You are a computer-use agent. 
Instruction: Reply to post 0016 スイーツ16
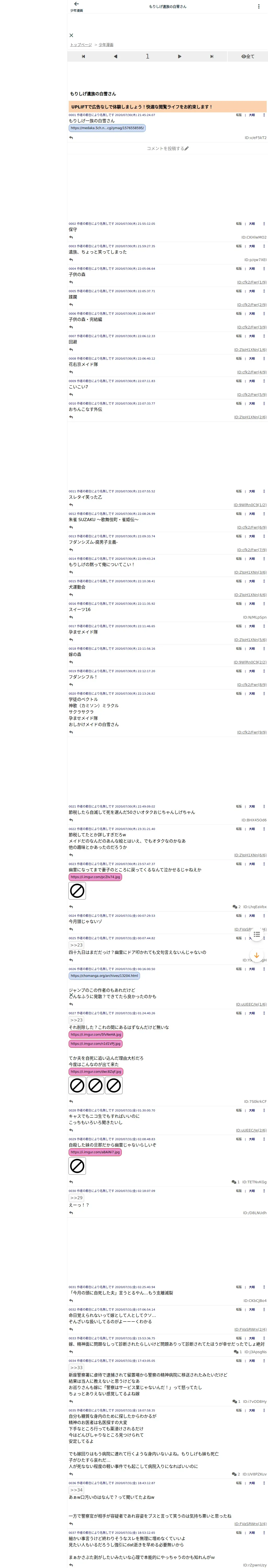(71, 617)
